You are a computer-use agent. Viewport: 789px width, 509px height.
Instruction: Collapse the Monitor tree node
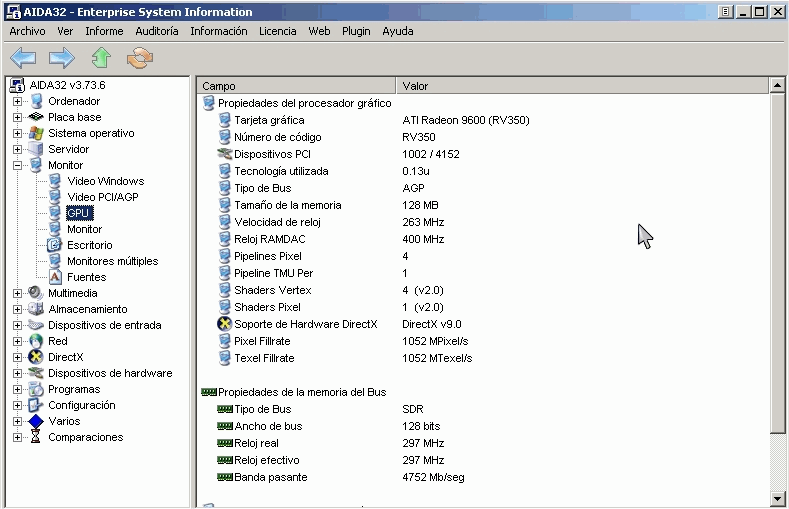(18, 165)
